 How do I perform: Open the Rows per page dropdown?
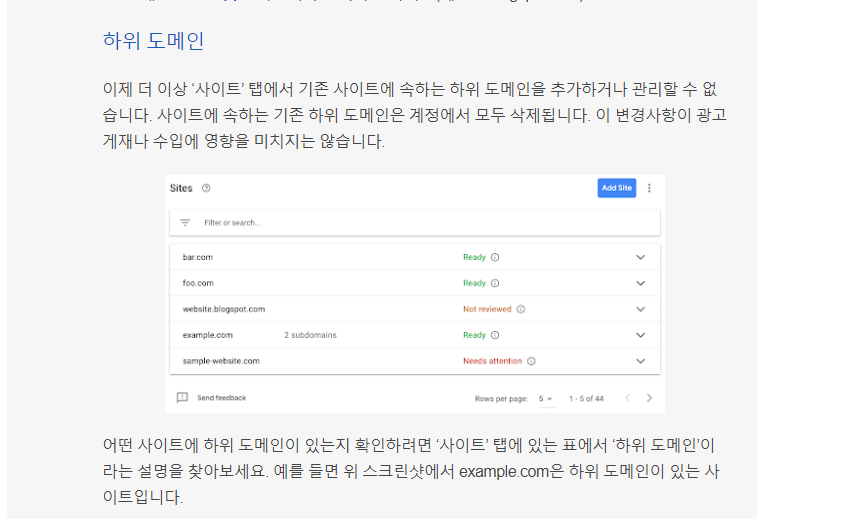pyautogui.click(x=546, y=399)
